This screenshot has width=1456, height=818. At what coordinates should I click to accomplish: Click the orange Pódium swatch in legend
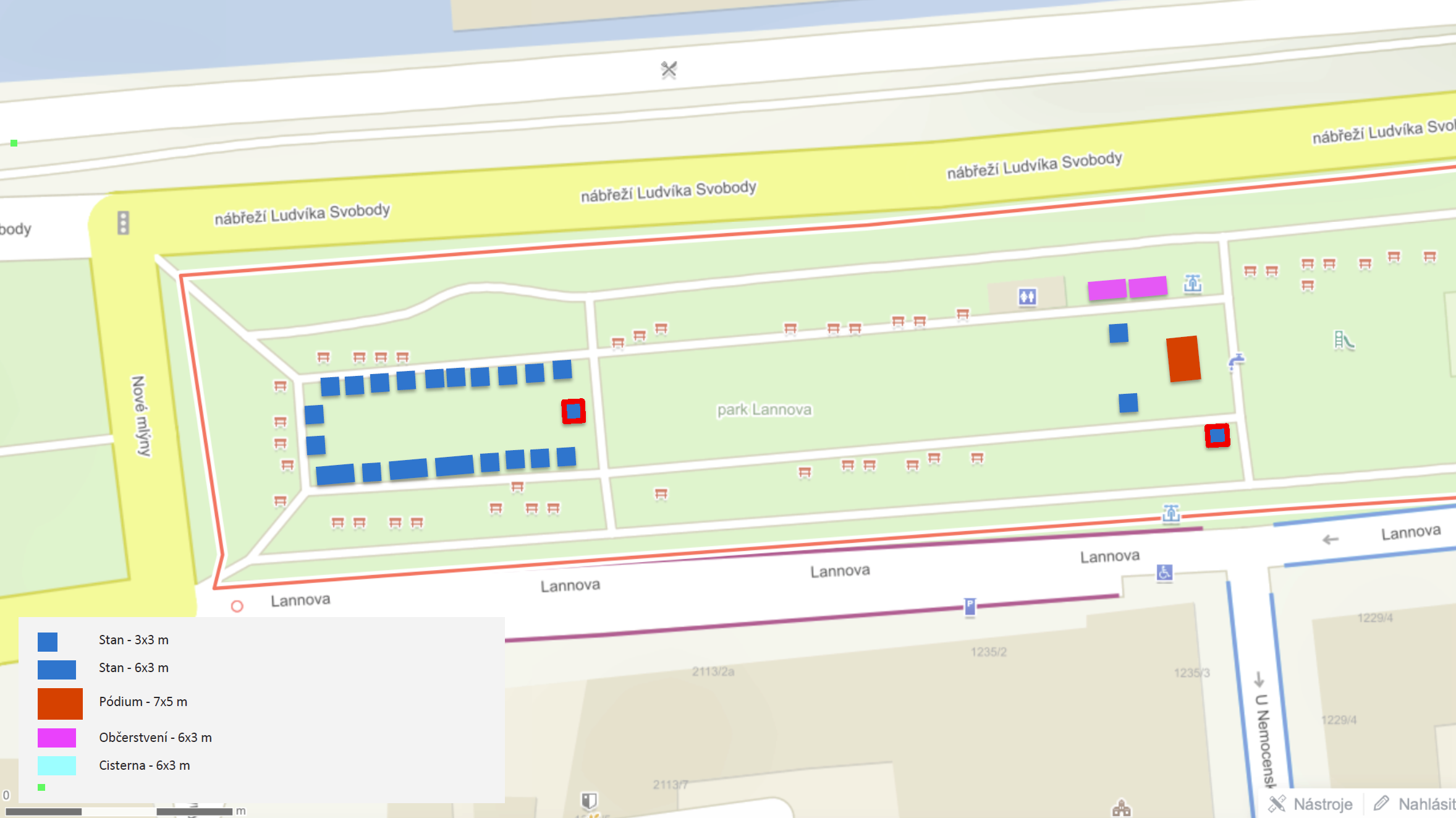pos(60,704)
